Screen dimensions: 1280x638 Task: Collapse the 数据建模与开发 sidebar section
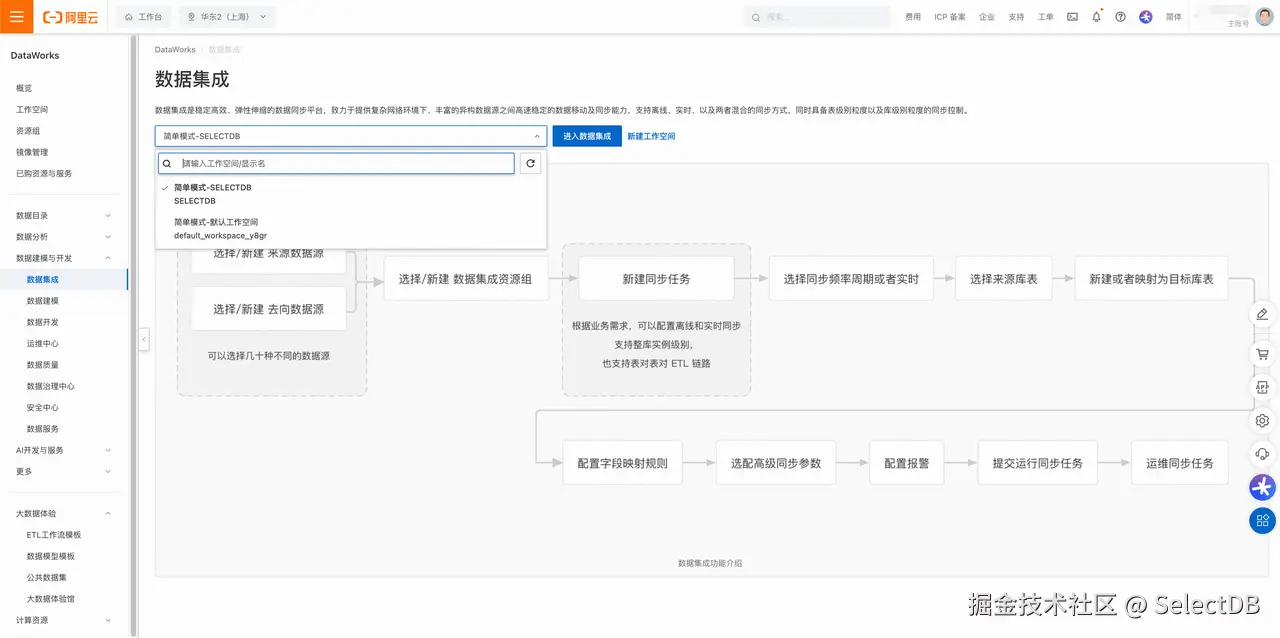tap(66, 258)
